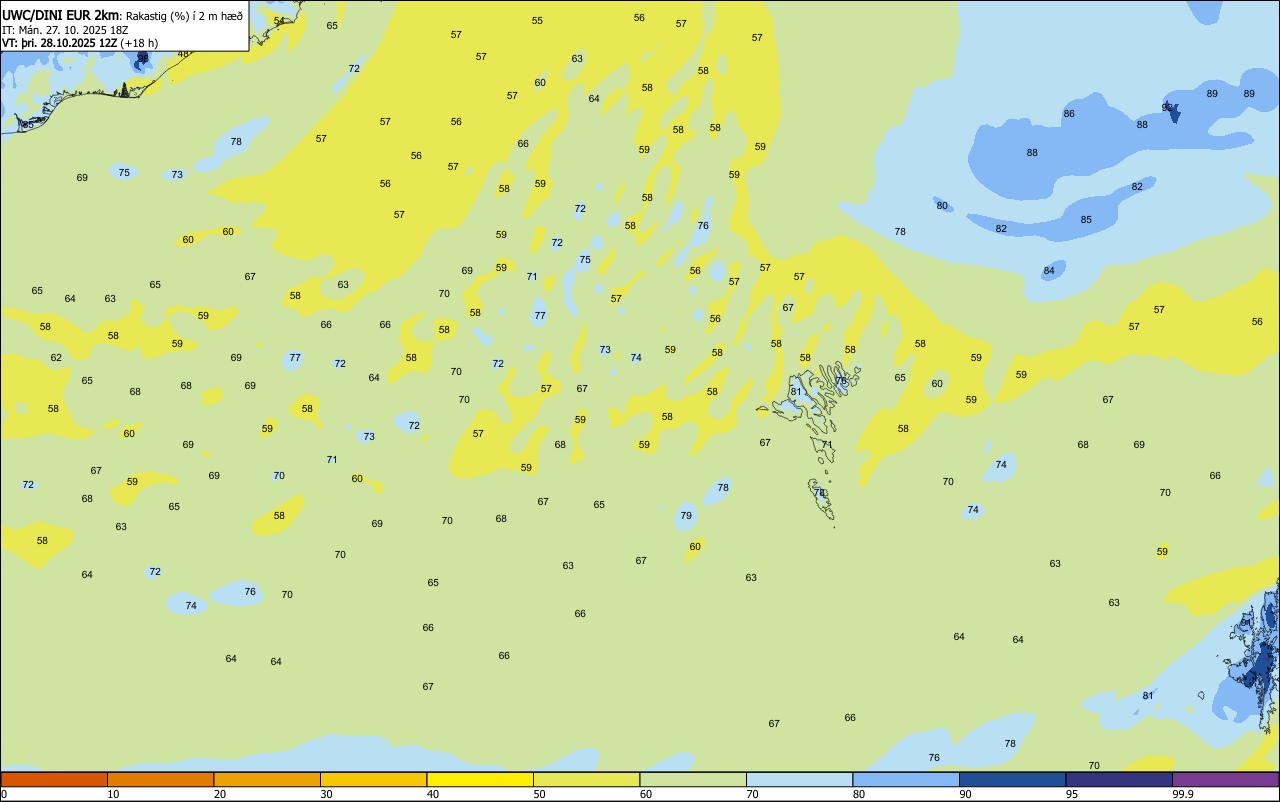Click the 'Rakastig (%) í 2 m hæð' label
This screenshot has width=1280, height=802.
pyautogui.click(x=184, y=16)
